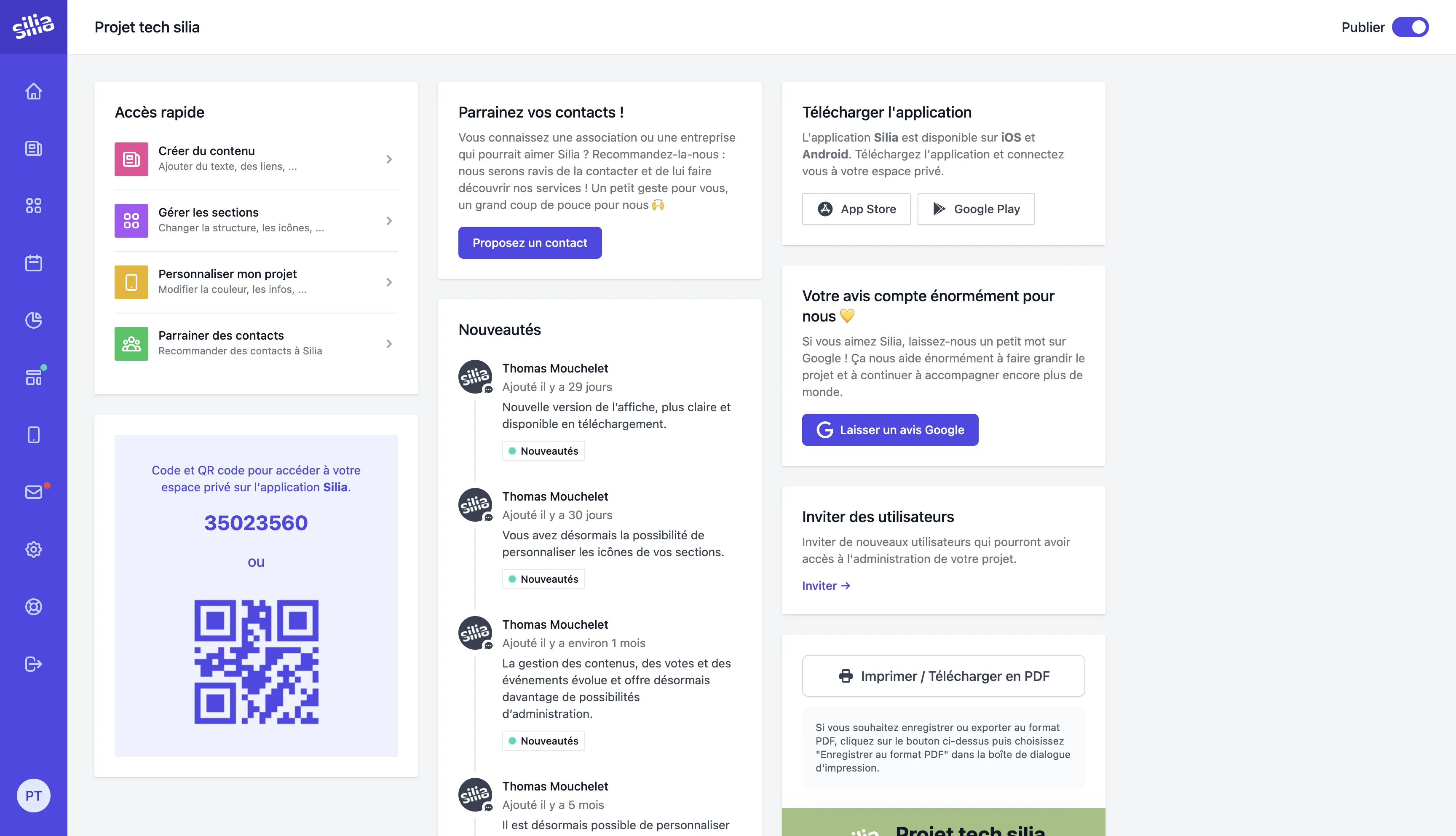Click the App Store download button
The height and width of the screenshot is (836, 1456).
coord(856,209)
